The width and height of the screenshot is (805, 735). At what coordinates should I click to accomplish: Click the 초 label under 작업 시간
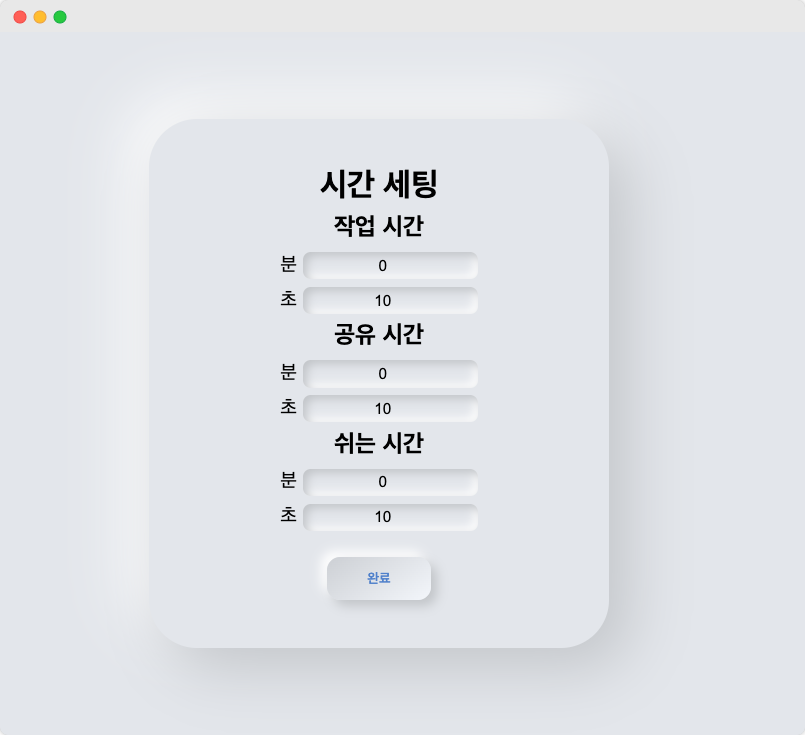tap(289, 299)
